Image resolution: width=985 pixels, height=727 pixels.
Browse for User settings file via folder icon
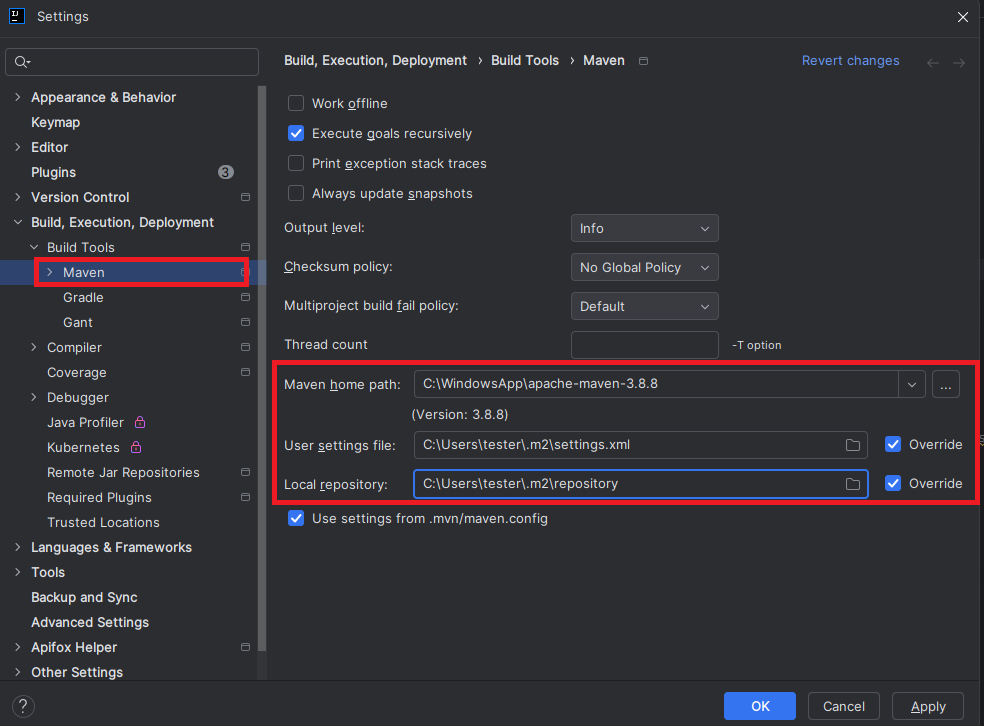tap(852, 445)
